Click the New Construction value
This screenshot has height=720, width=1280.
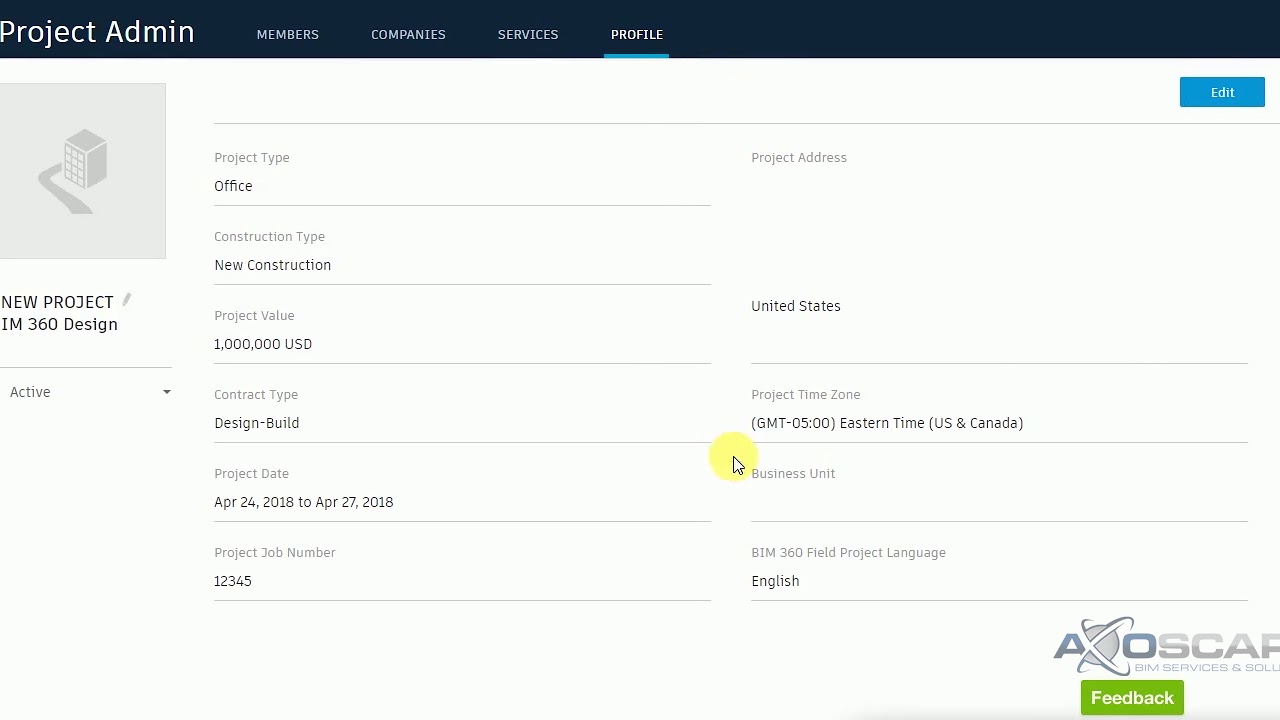(272, 265)
